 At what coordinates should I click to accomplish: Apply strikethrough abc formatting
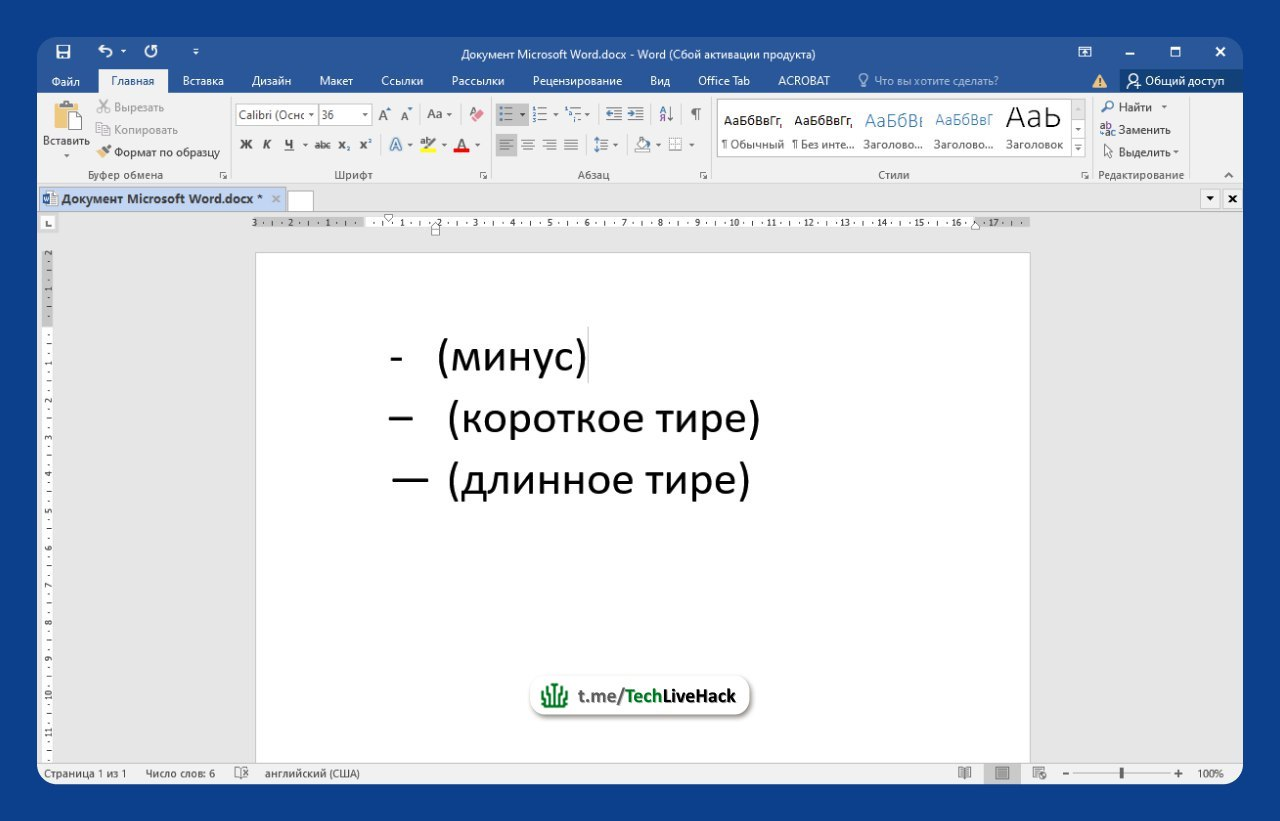pos(322,145)
